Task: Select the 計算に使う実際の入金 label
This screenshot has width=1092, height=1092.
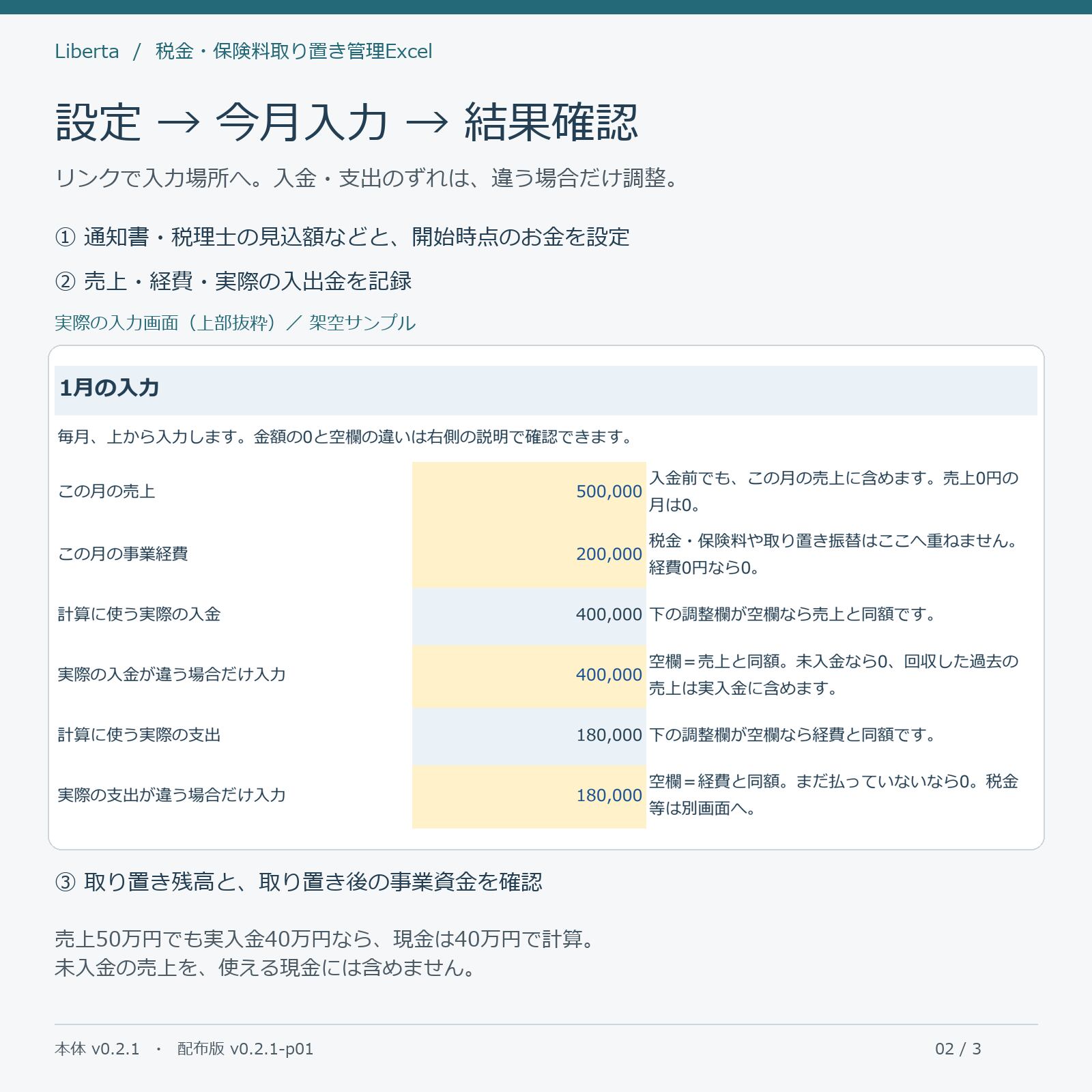Action: point(139,614)
